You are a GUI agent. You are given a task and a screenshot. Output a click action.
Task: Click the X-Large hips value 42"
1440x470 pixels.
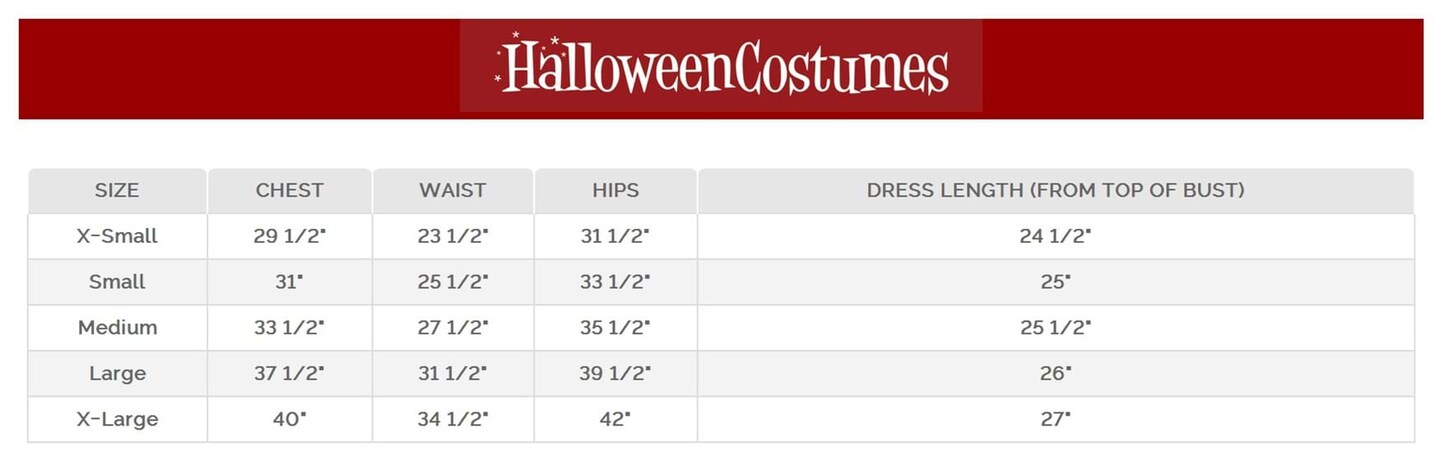pos(615,420)
